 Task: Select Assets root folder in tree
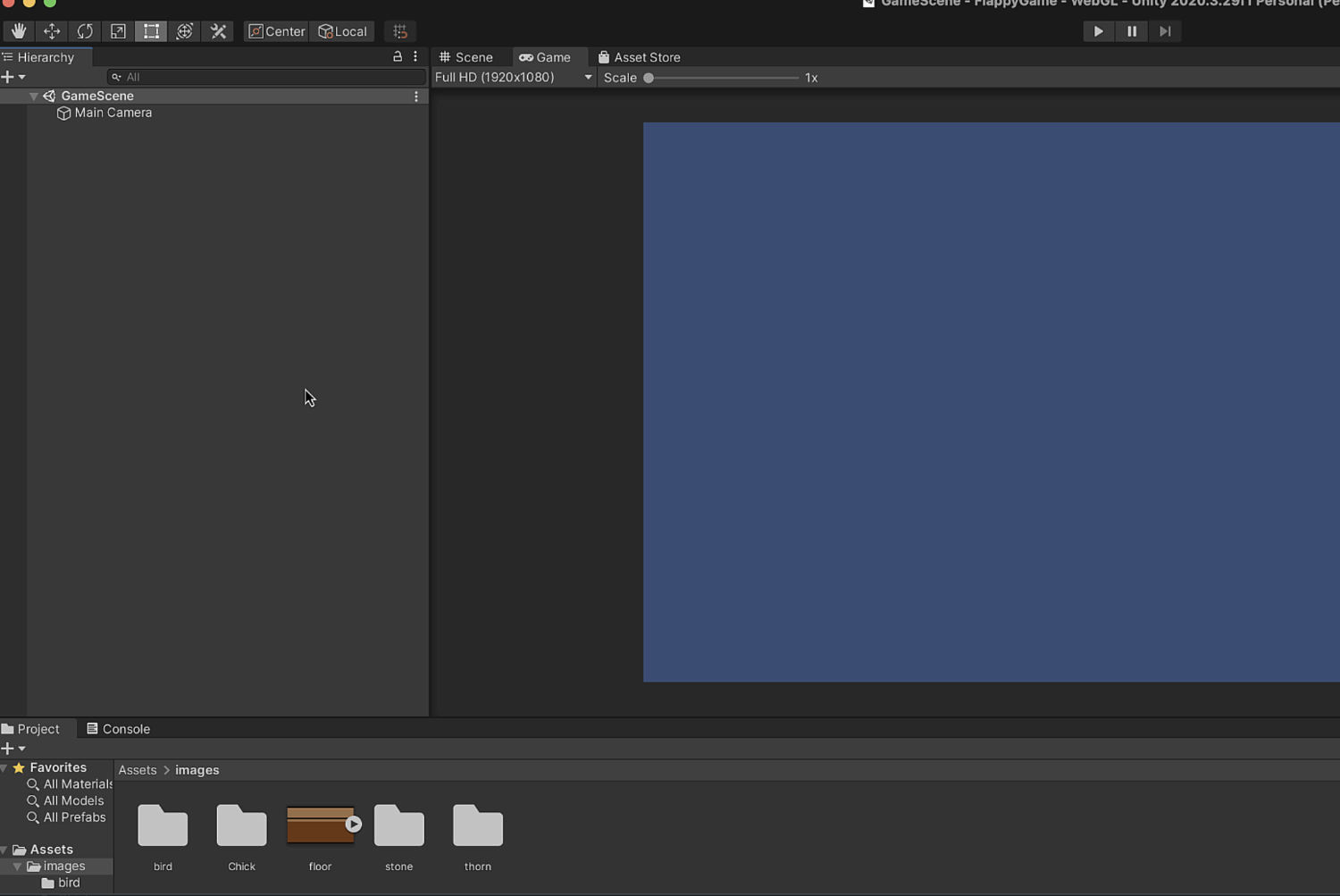(x=51, y=850)
